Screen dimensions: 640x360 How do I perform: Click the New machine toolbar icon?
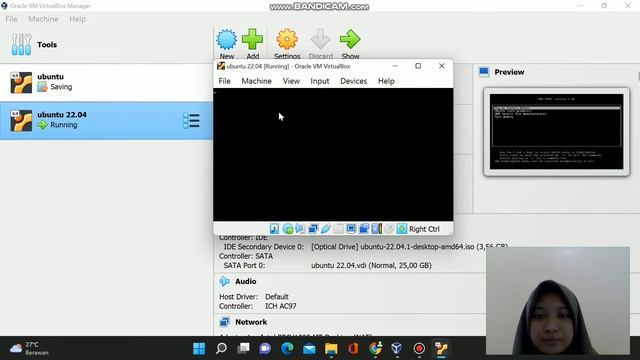click(x=227, y=40)
